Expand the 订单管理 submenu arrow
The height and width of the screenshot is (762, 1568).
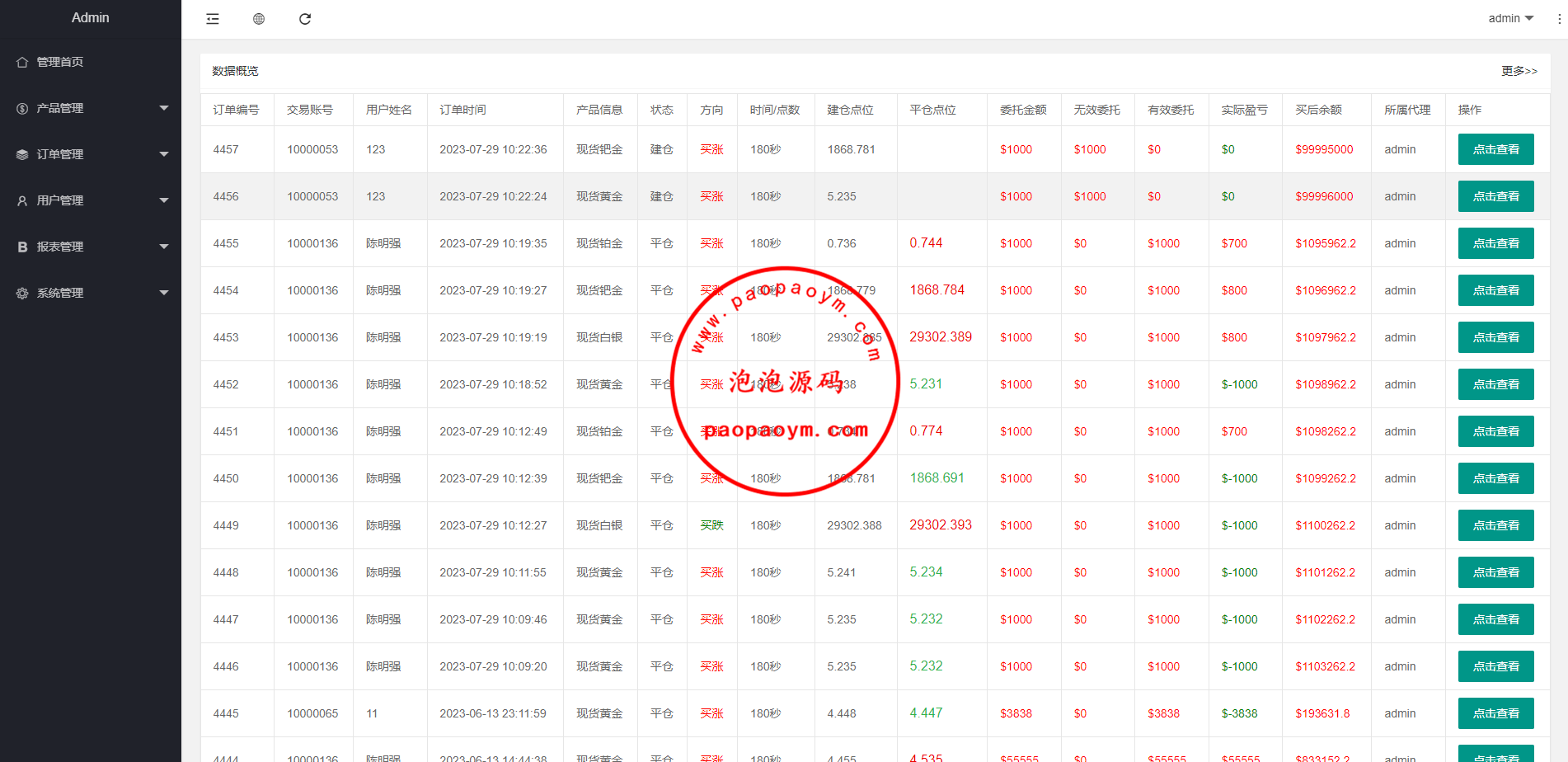coord(164,154)
